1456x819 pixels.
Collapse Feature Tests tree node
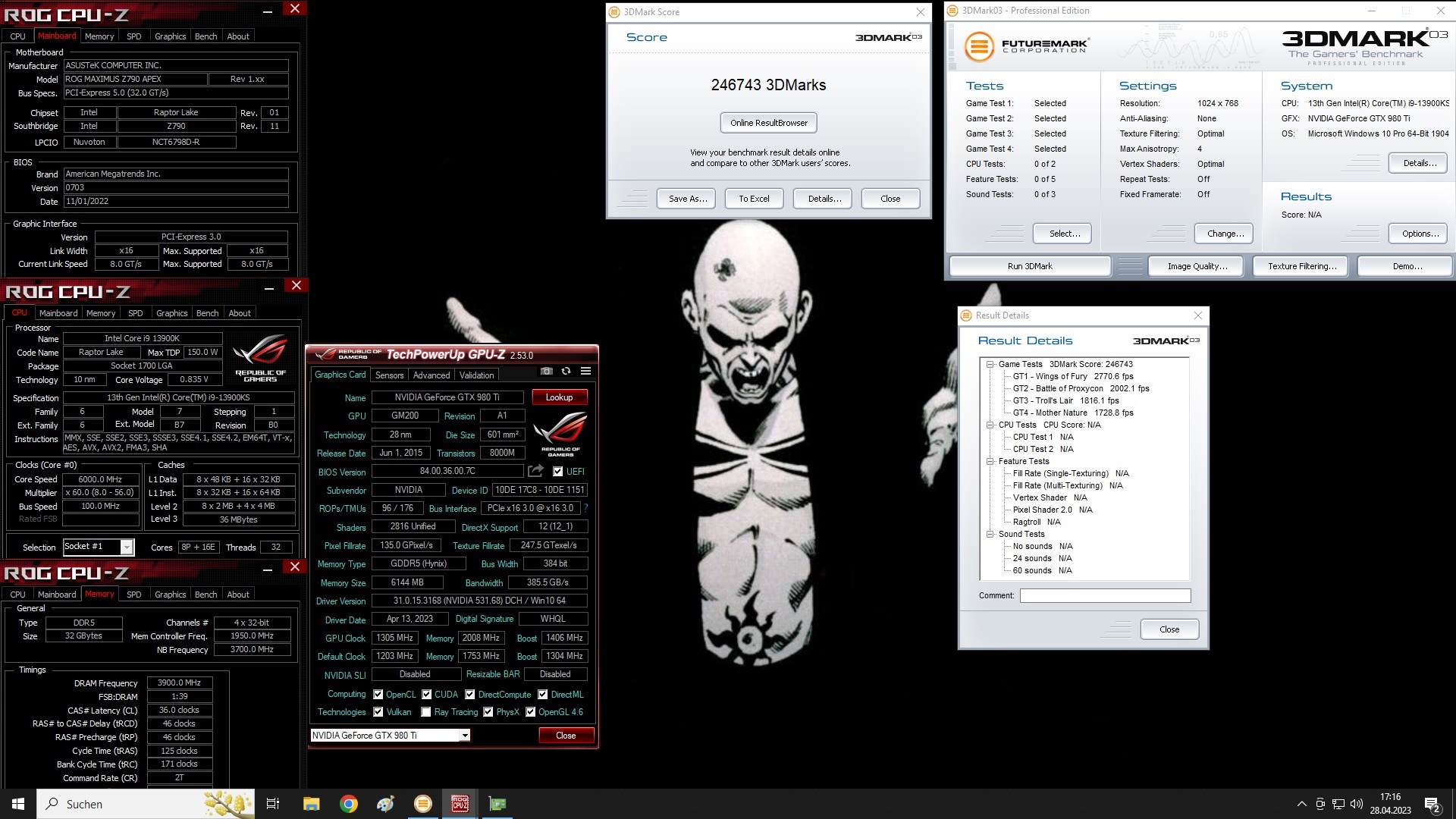click(x=990, y=461)
